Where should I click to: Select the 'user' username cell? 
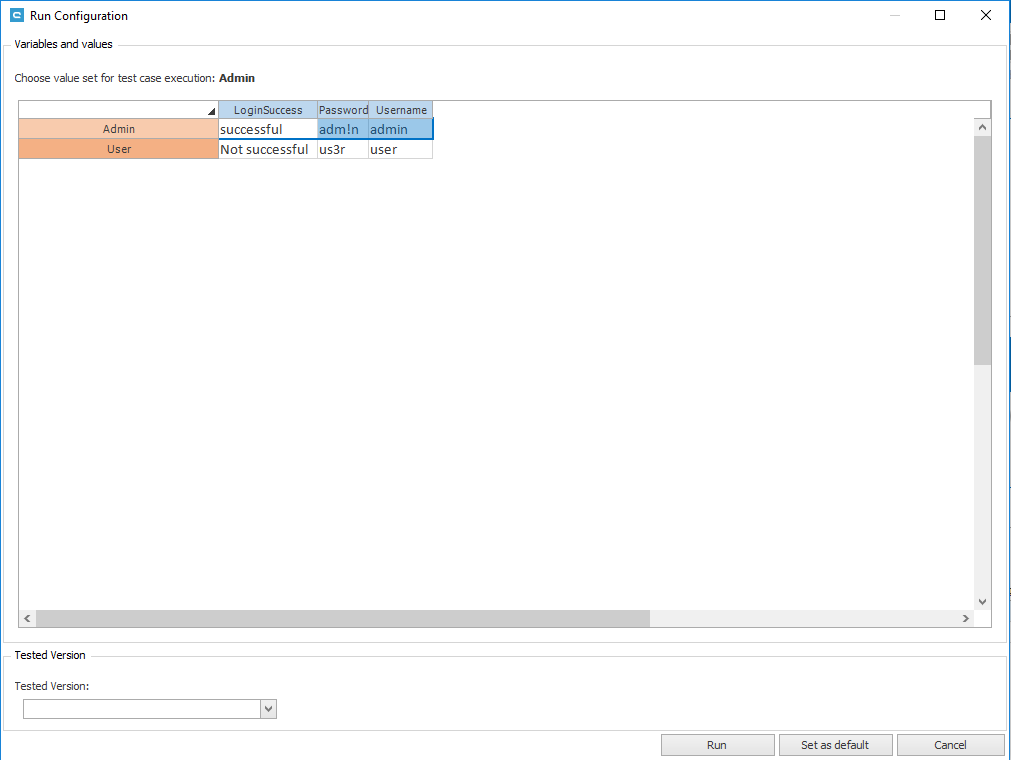(401, 149)
